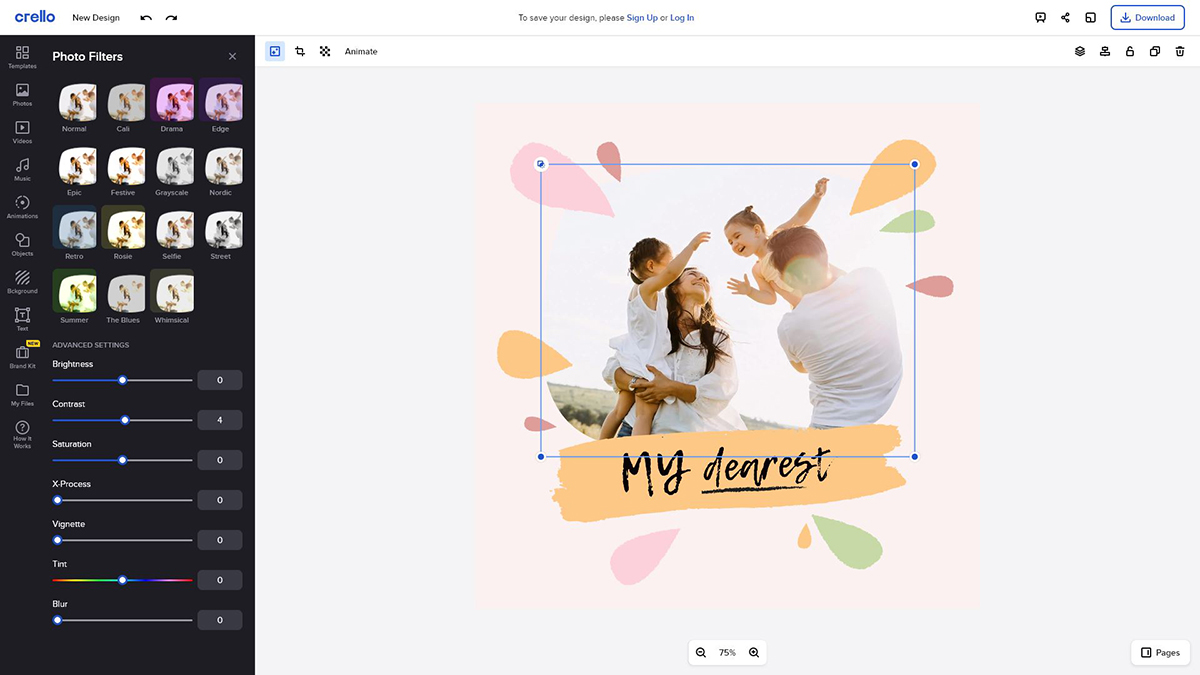
Task: Zoom in with the magnifier plus
Action: [x=754, y=653]
